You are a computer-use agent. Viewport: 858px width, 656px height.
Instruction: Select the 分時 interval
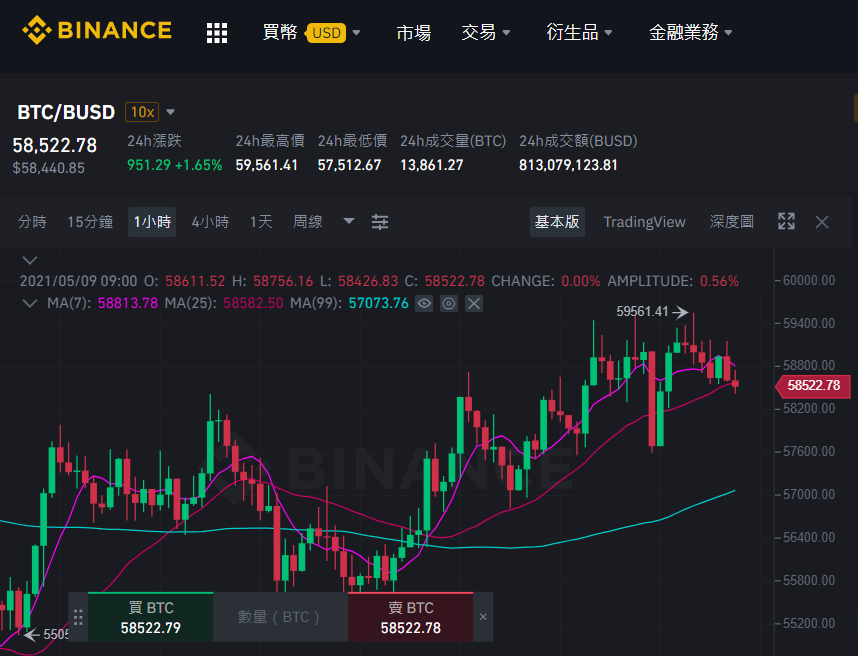[x=32, y=222]
